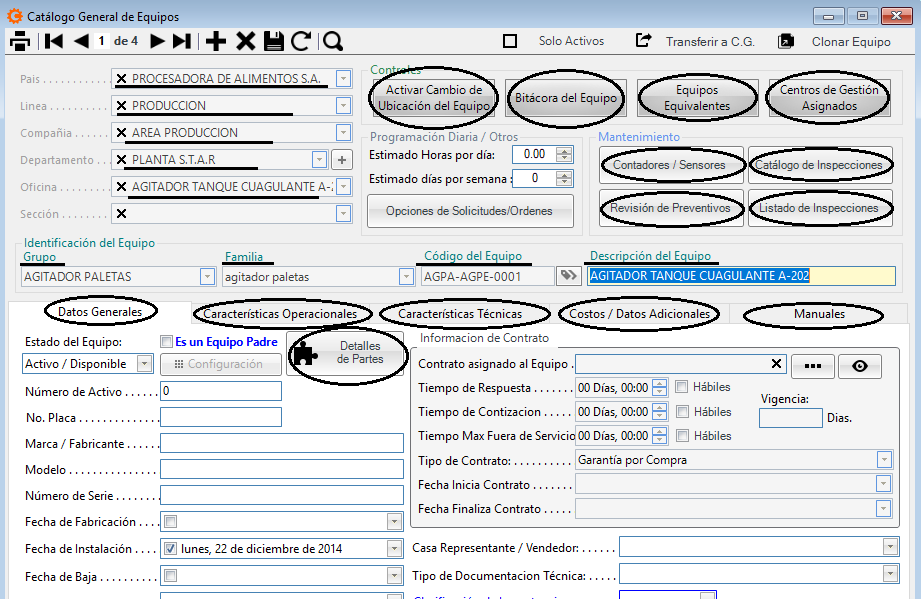Increase Estimado Horas por día value
The height and width of the screenshot is (599, 921).
point(564,151)
